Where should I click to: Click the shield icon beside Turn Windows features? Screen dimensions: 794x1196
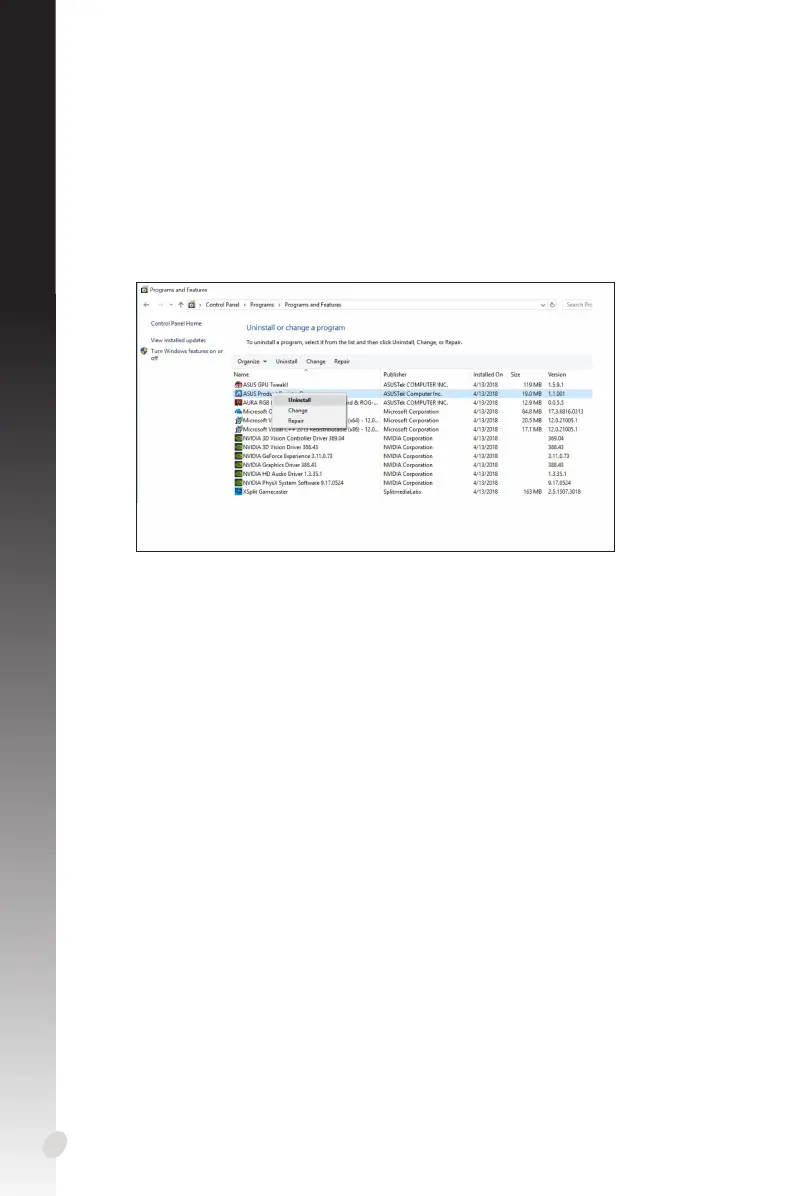(143, 352)
